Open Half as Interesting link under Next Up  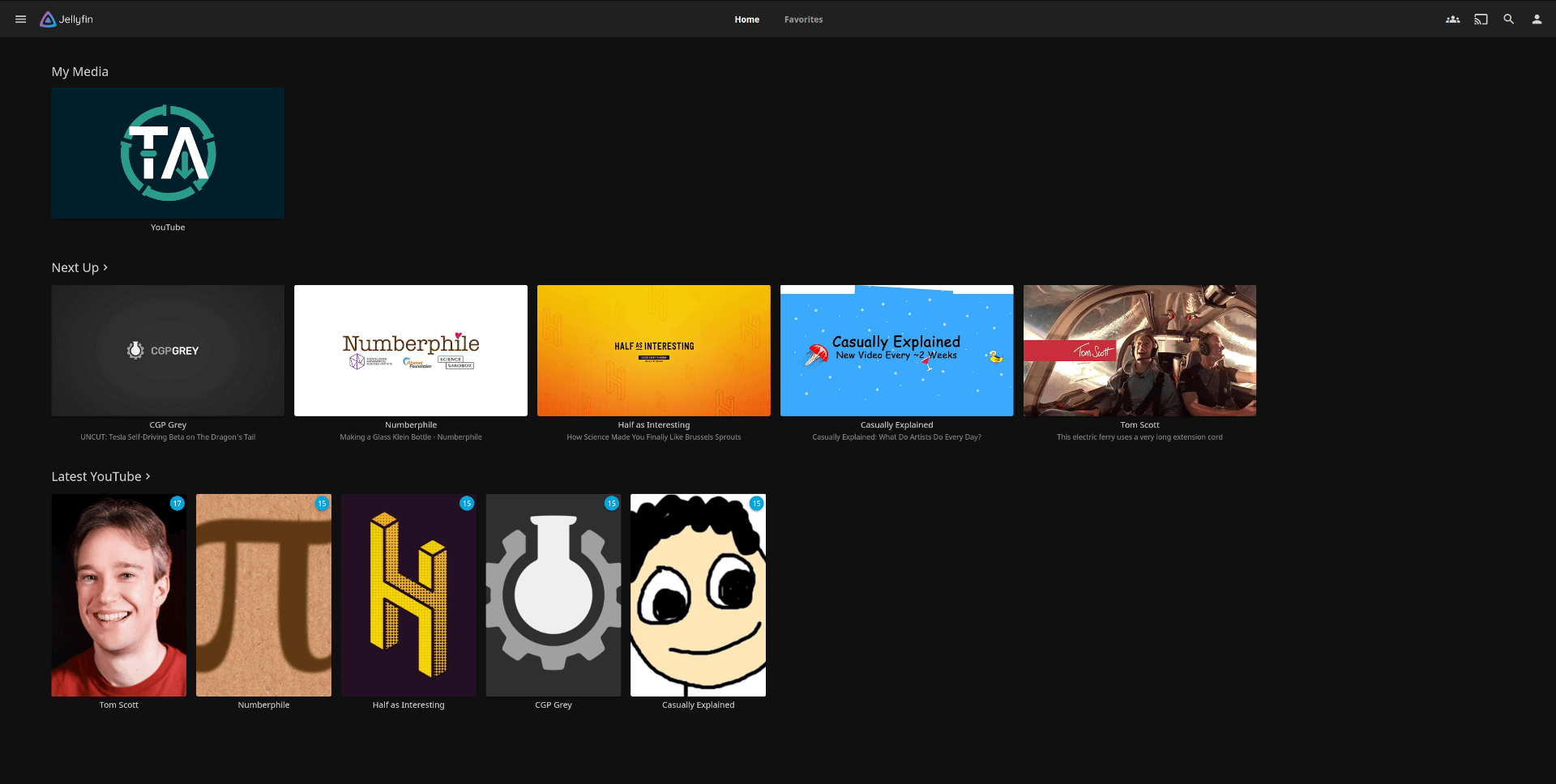click(654, 425)
